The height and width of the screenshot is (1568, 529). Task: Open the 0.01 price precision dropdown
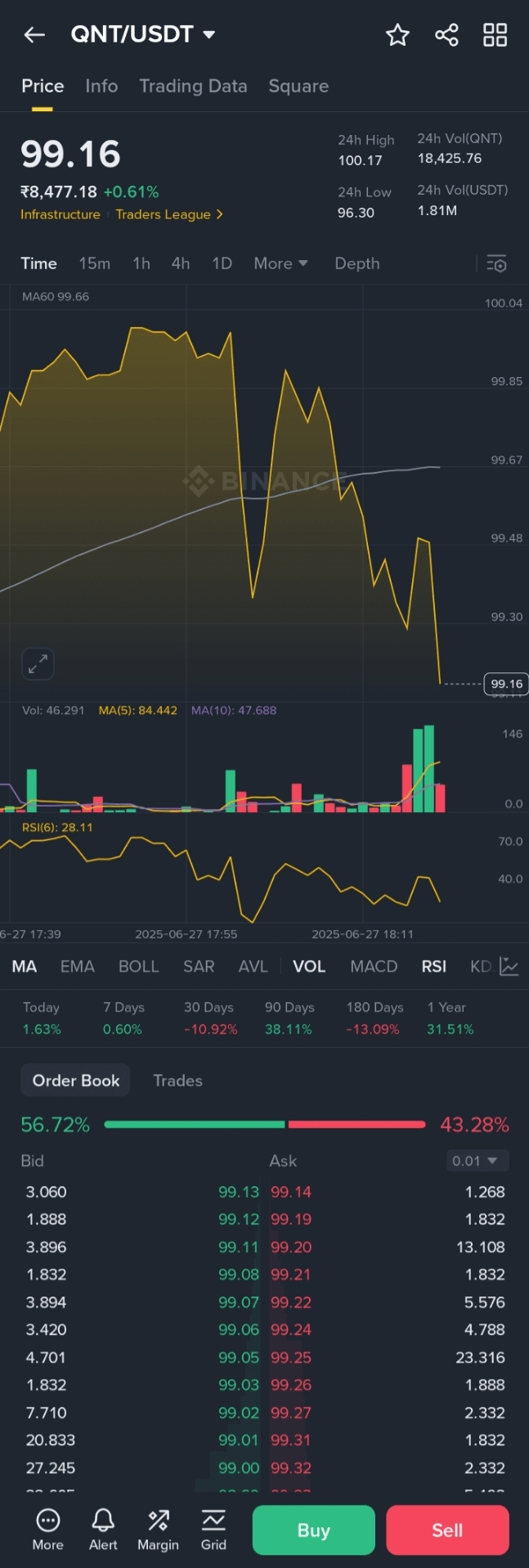(x=477, y=1161)
